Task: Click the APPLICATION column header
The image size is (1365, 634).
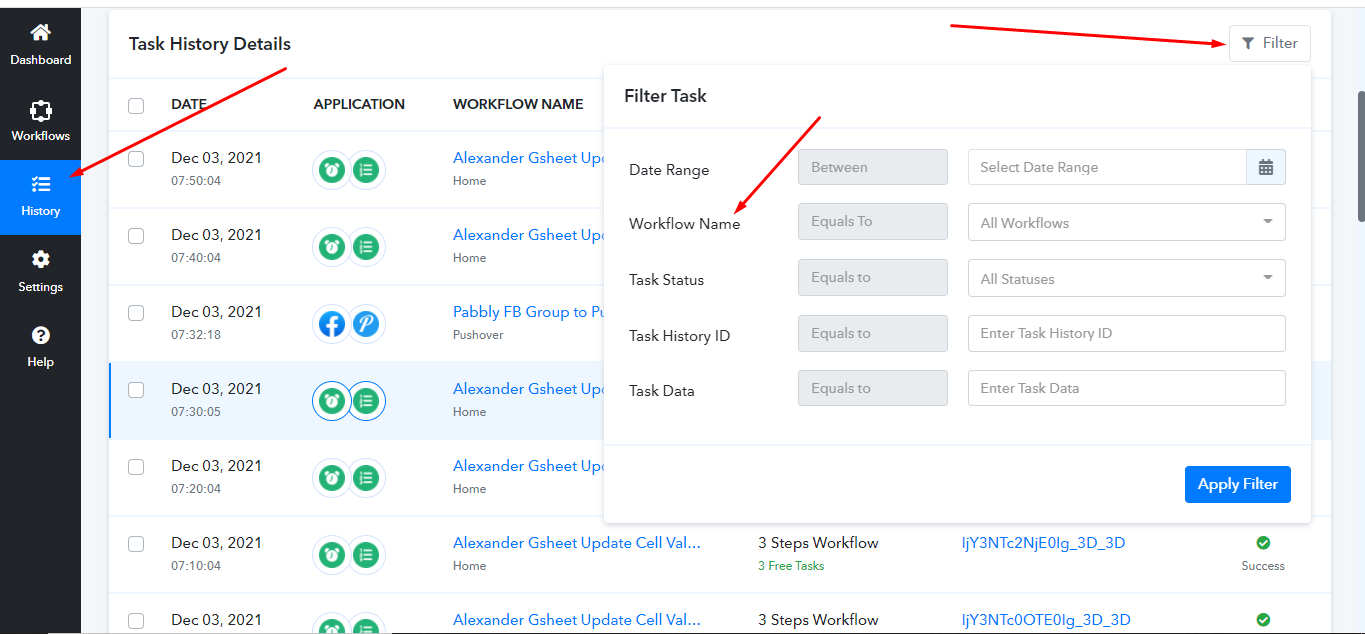Action: click(x=359, y=104)
